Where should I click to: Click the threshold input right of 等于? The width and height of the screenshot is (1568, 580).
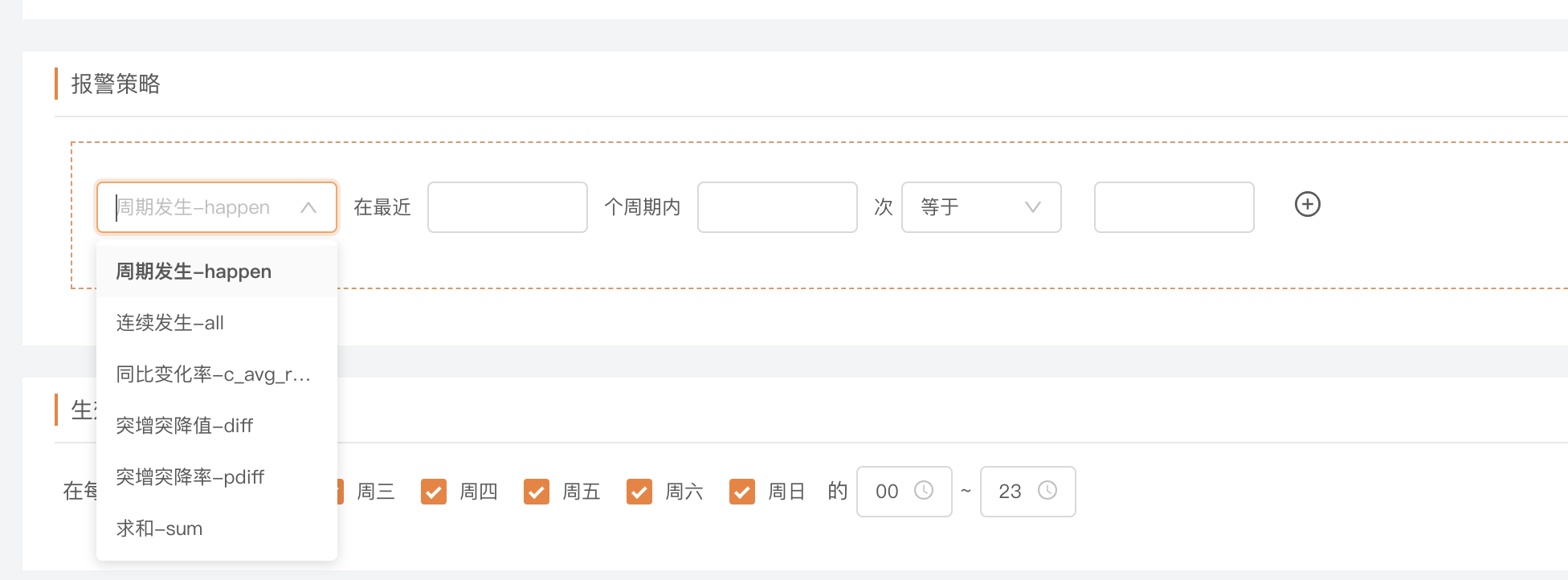coord(1174,207)
